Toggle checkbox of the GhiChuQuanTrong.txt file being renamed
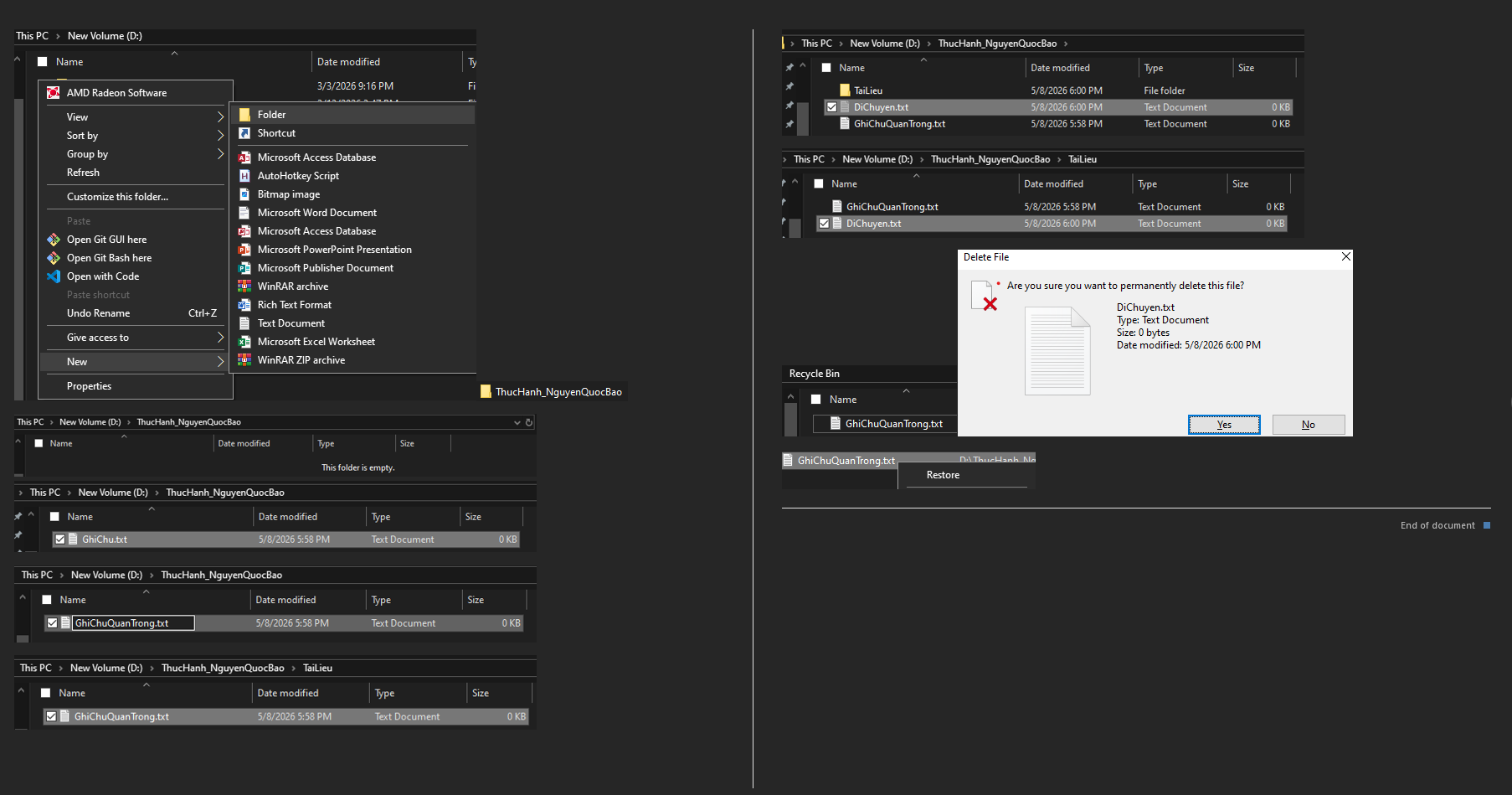 pyautogui.click(x=53, y=623)
